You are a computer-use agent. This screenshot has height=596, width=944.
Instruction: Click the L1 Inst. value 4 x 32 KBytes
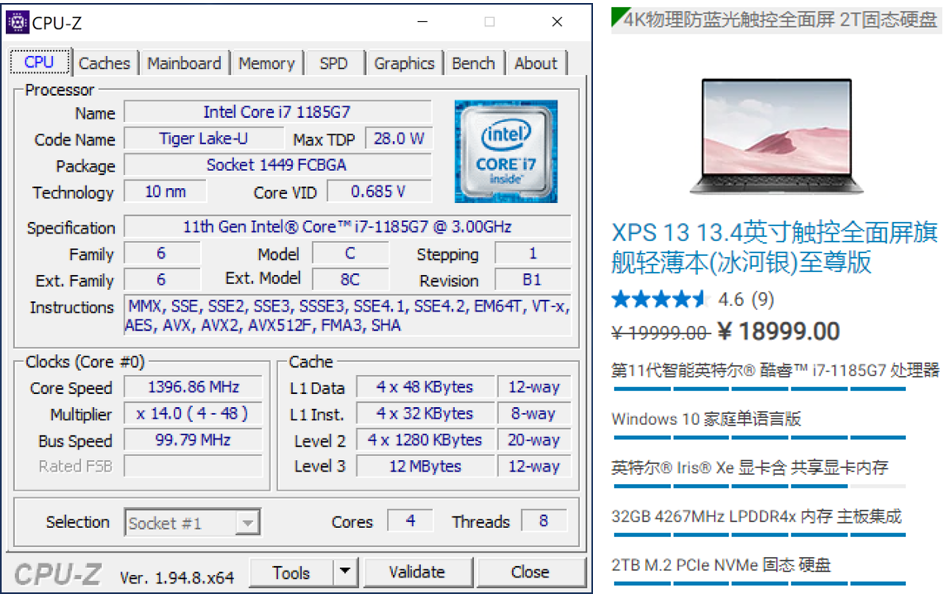point(425,414)
